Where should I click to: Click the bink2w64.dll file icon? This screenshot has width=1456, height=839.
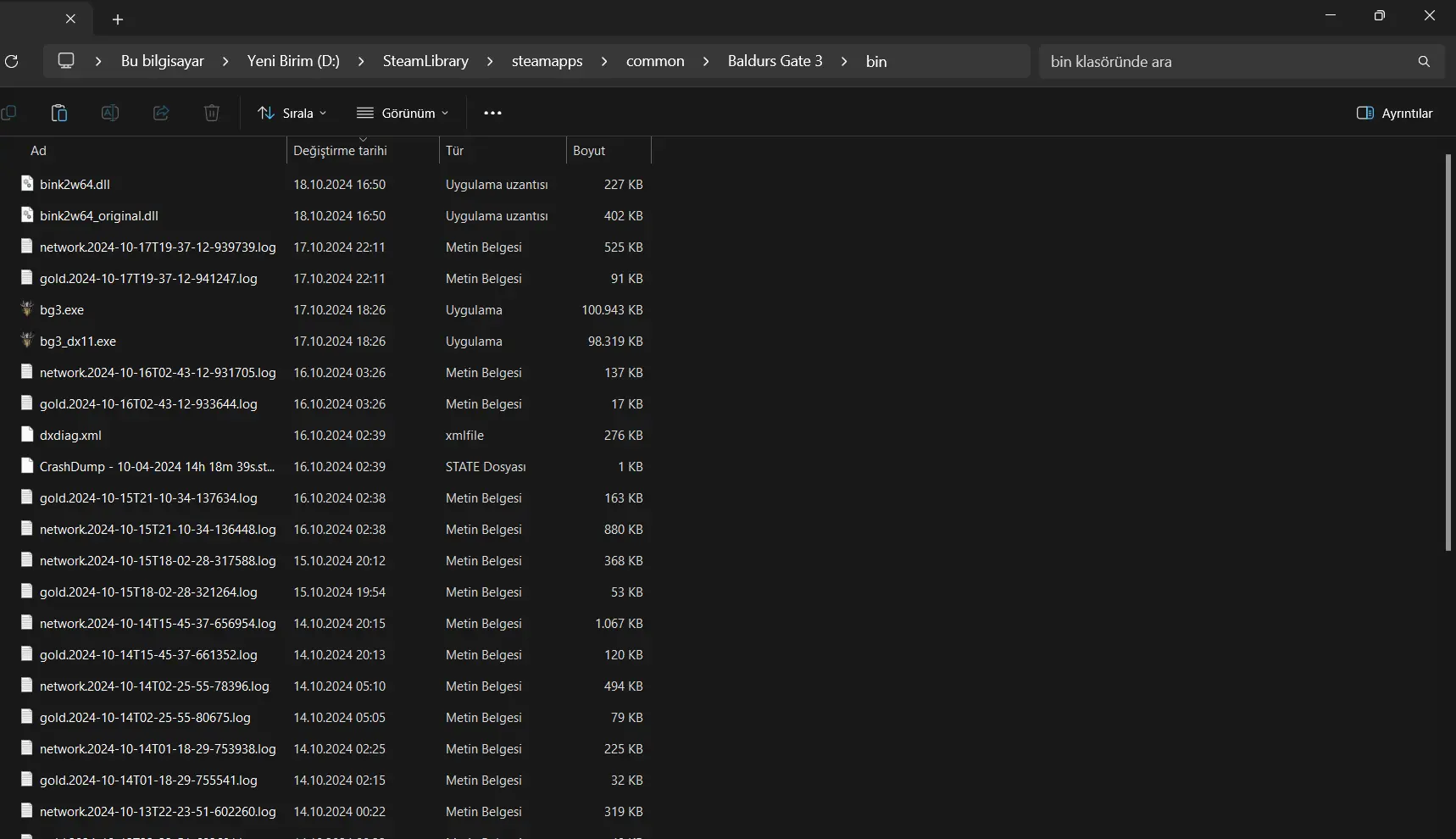(x=27, y=184)
